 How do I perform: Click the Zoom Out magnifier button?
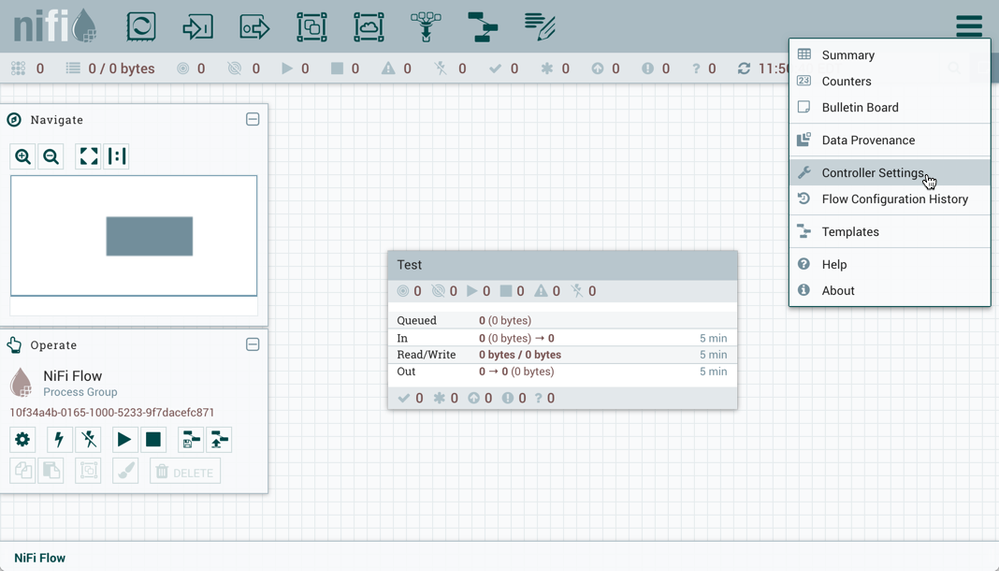pyautogui.click(x=51, y=156)
